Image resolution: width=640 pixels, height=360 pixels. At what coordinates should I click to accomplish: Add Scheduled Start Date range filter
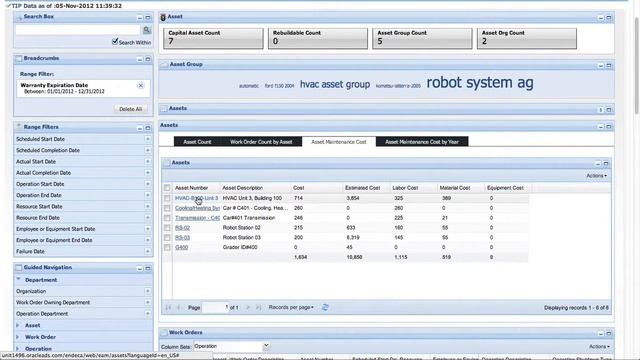[x=147, y=139]
